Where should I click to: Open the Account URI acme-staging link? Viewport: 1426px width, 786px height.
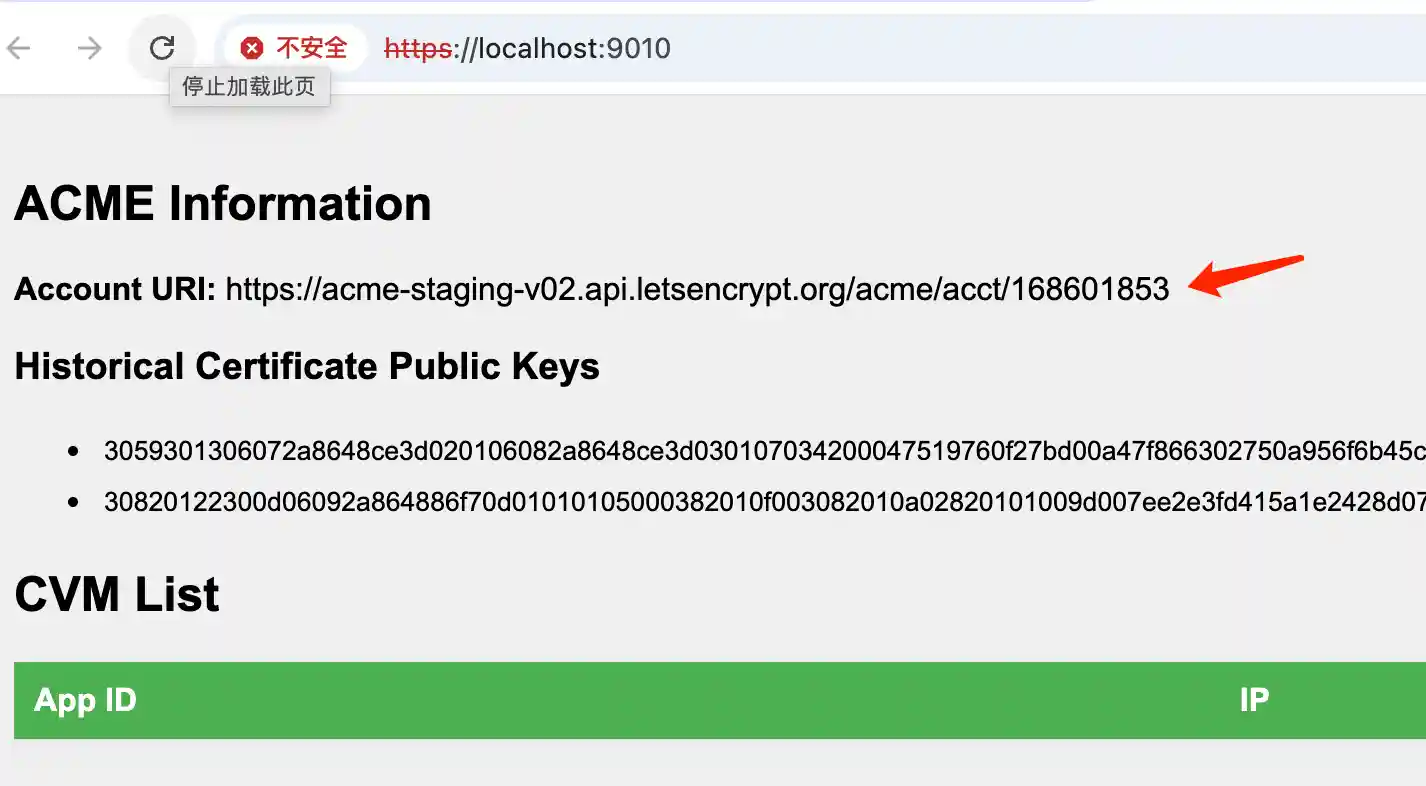pyautogui.click(x=697, y=289)
